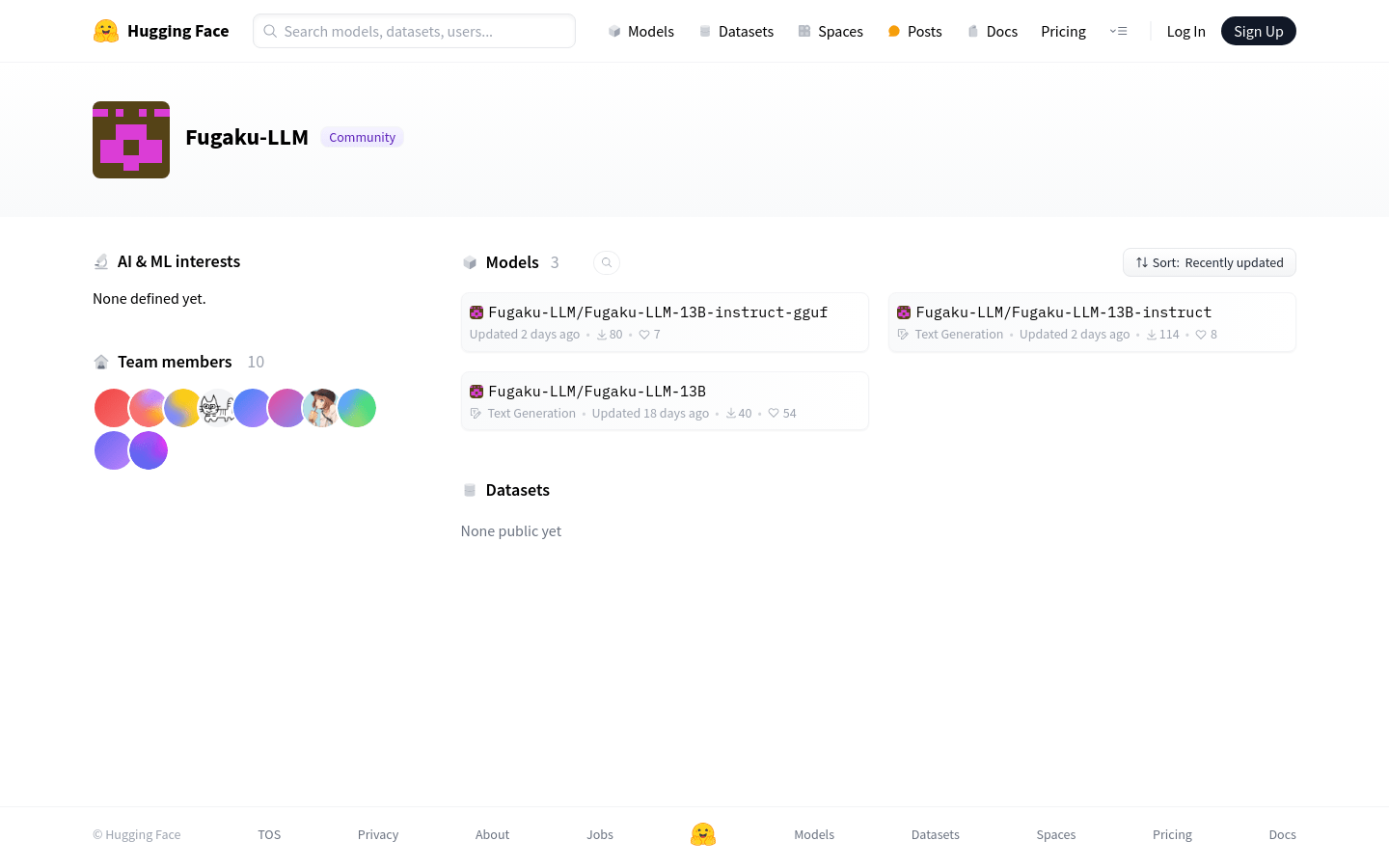This screenshot has width=1389, height=868.
Task: Click the download icon showing 114 downloads
Action: (x=1152, y=335)
